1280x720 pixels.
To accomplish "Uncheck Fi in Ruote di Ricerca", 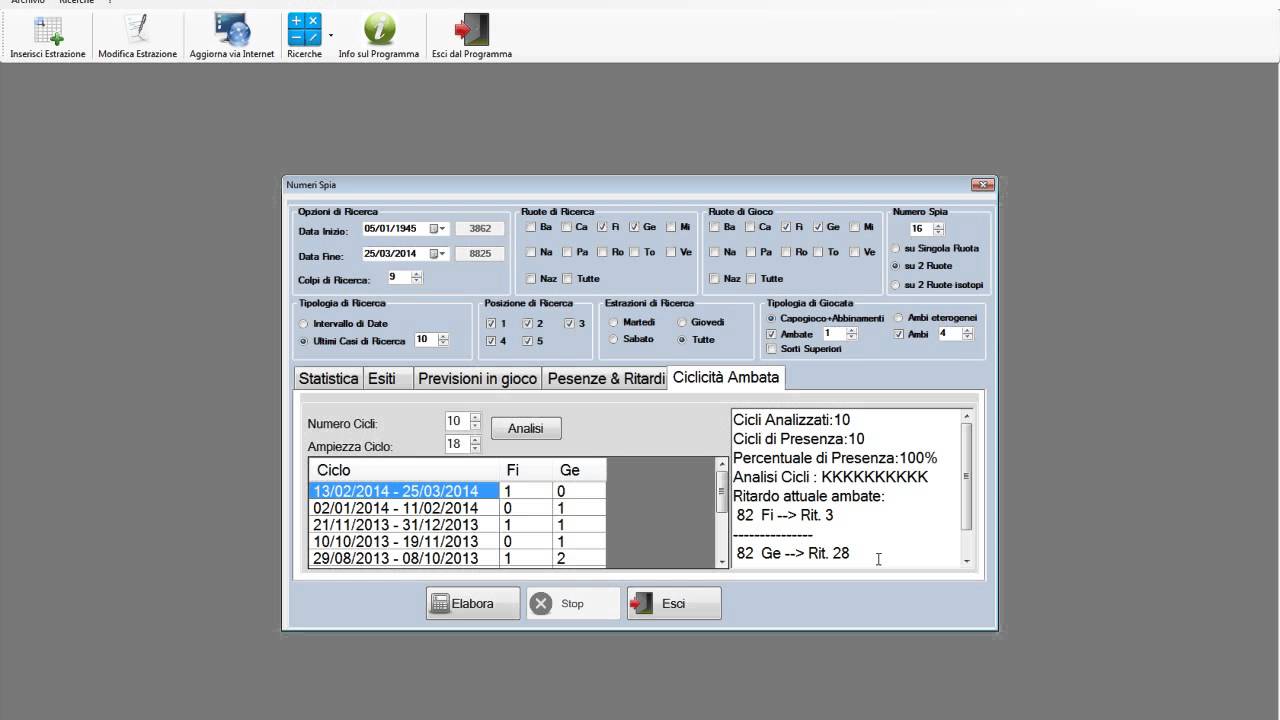I will point(602,227).
